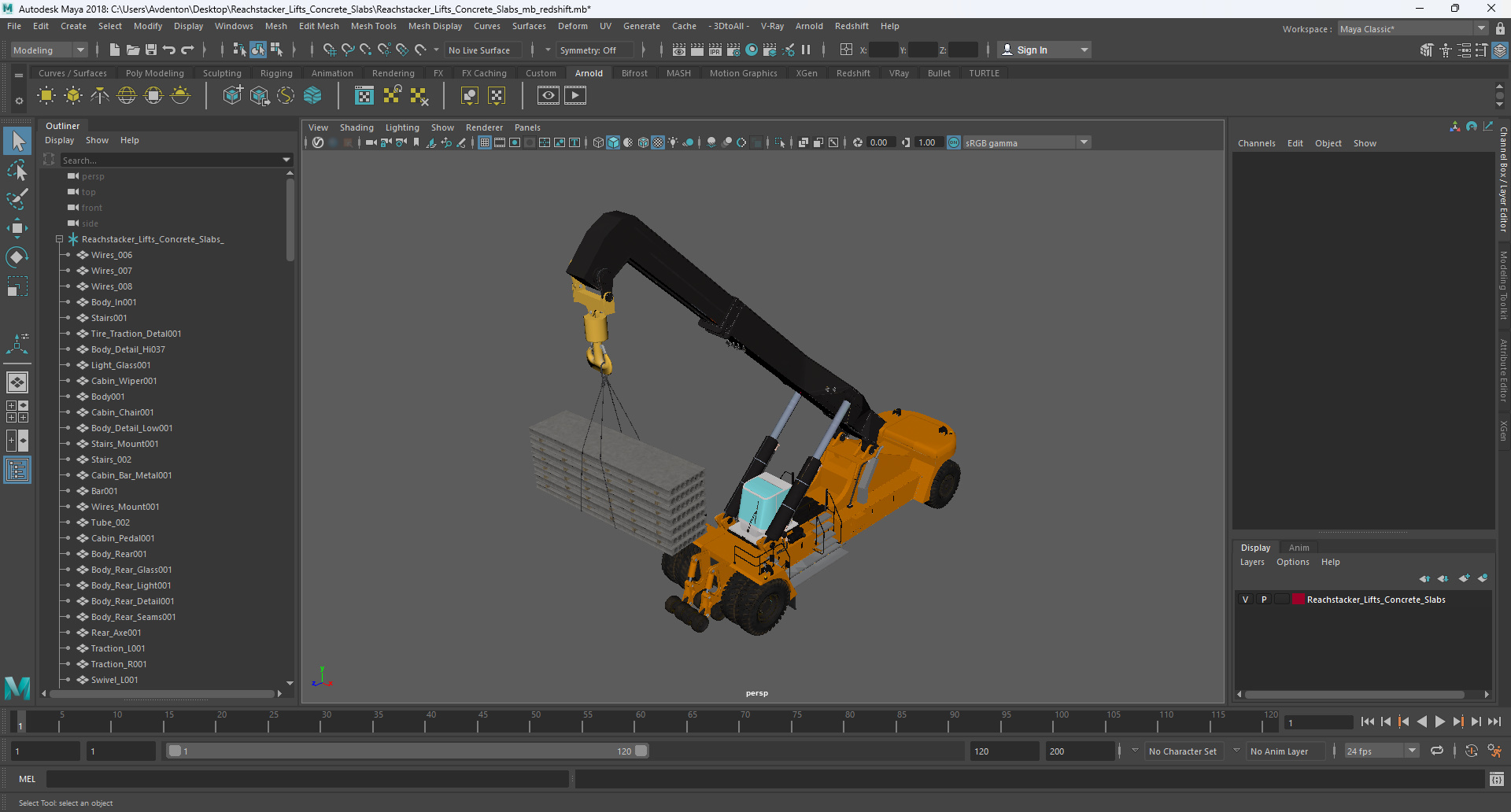
Task: Click the MEL script language button
Action: click(28, 779)
